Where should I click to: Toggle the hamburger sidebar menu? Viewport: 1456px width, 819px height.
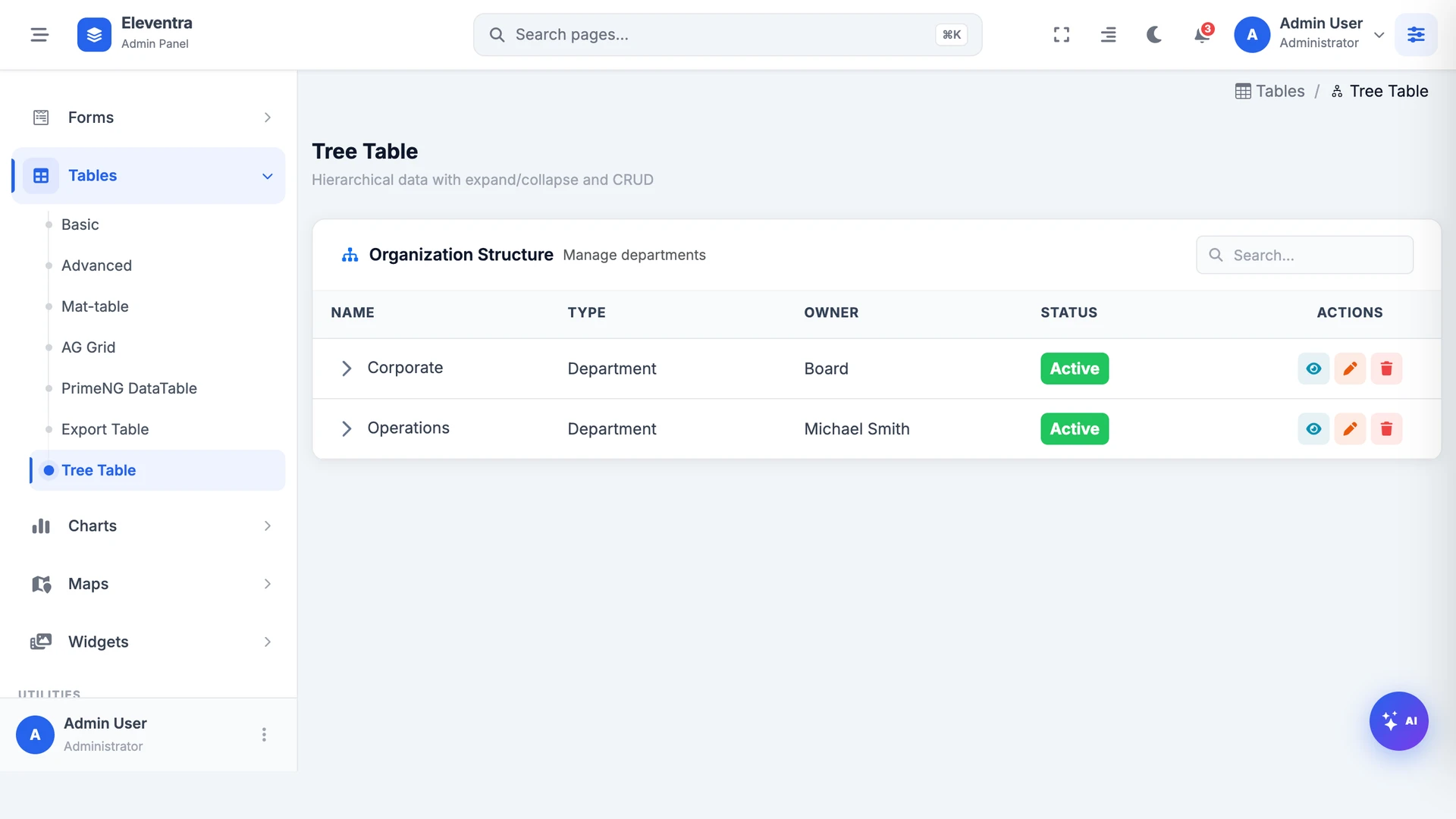click(39, 34)
